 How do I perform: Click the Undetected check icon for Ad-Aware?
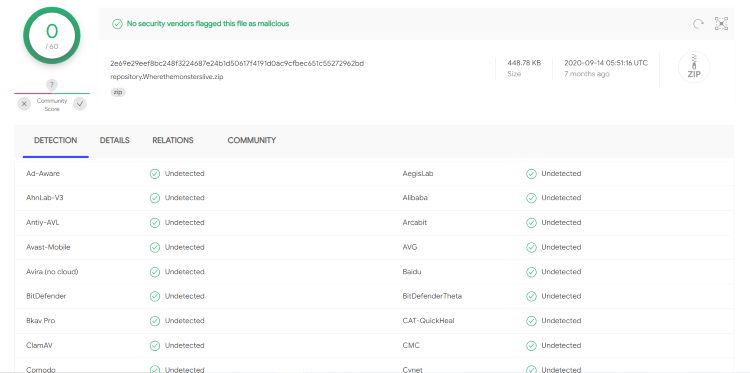pyautogui.click(x=155, y=174)
